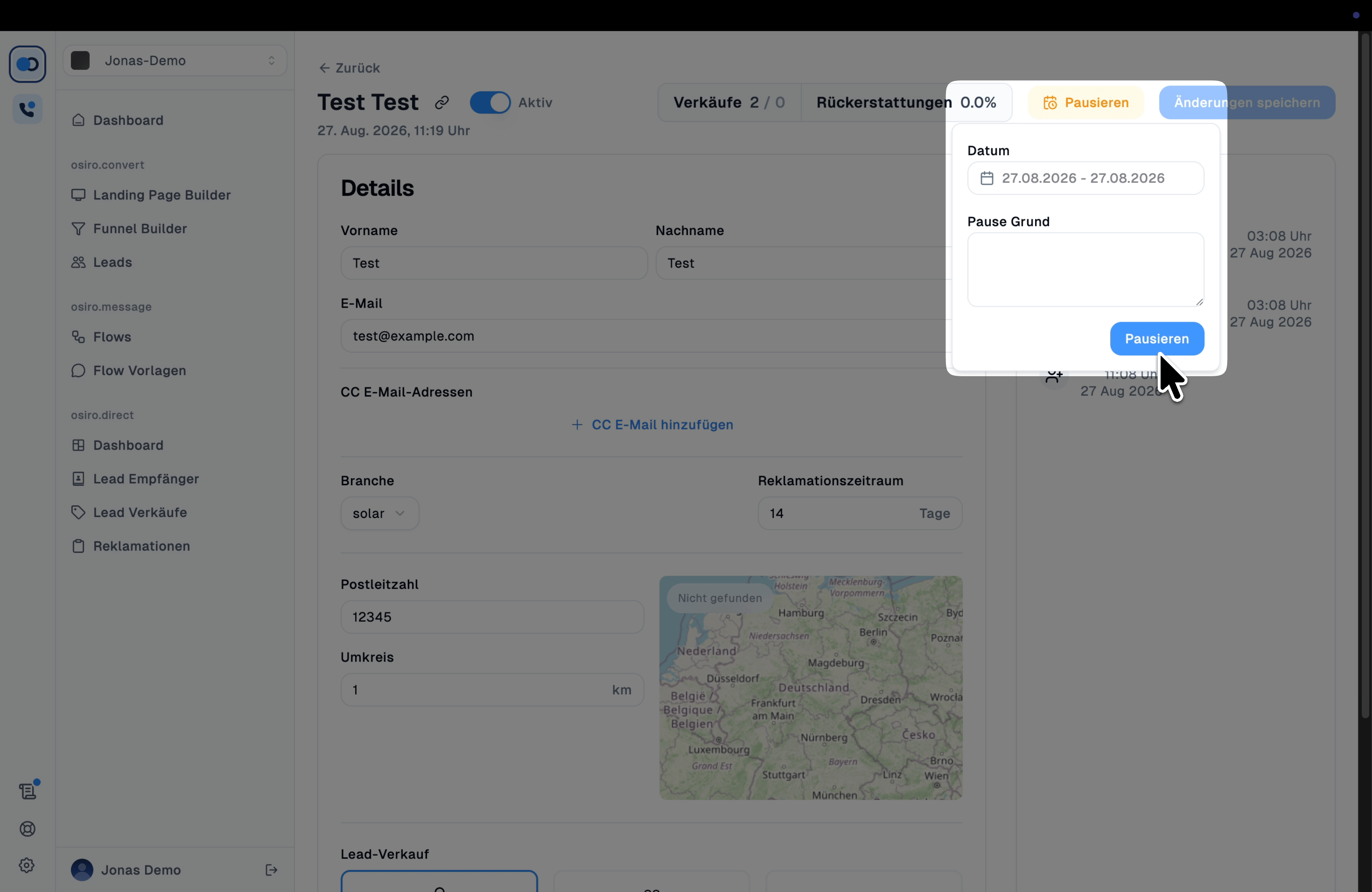
Task: Open Flows in osiro.message section
Action: point(112,337)
